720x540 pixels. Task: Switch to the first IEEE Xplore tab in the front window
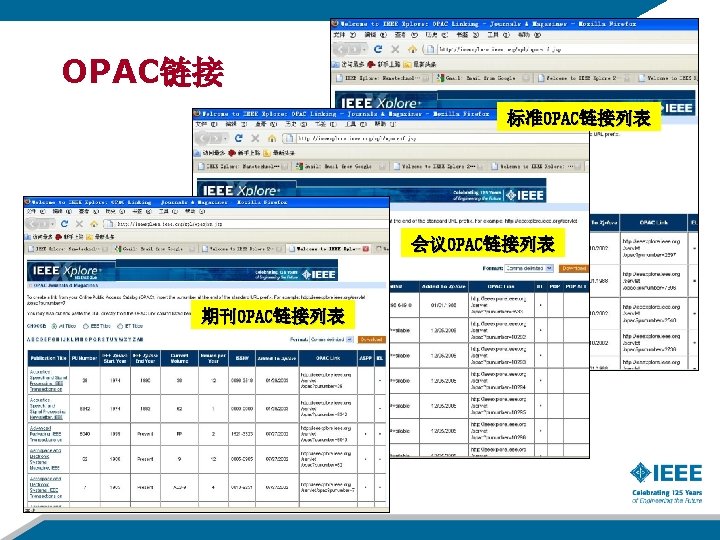pos(67,248)
